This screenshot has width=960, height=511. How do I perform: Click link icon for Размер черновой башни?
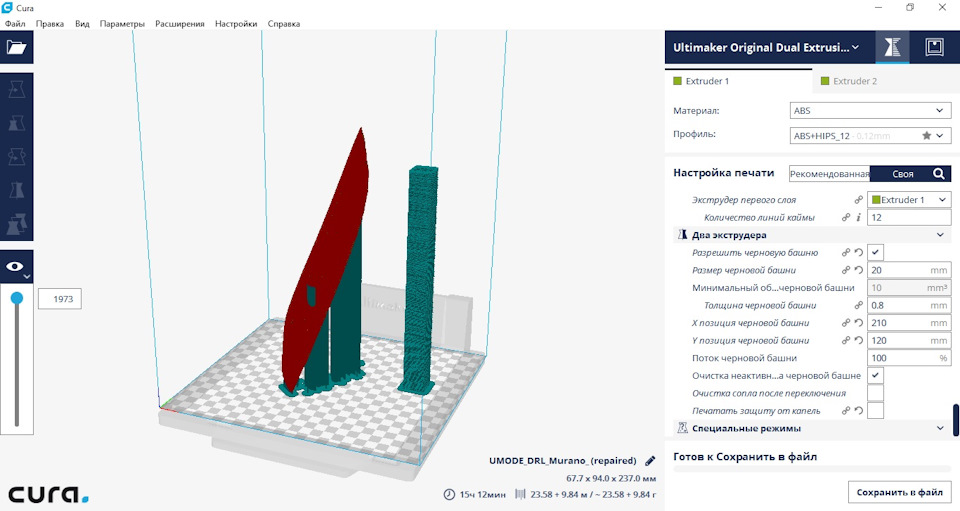(846, 270)
